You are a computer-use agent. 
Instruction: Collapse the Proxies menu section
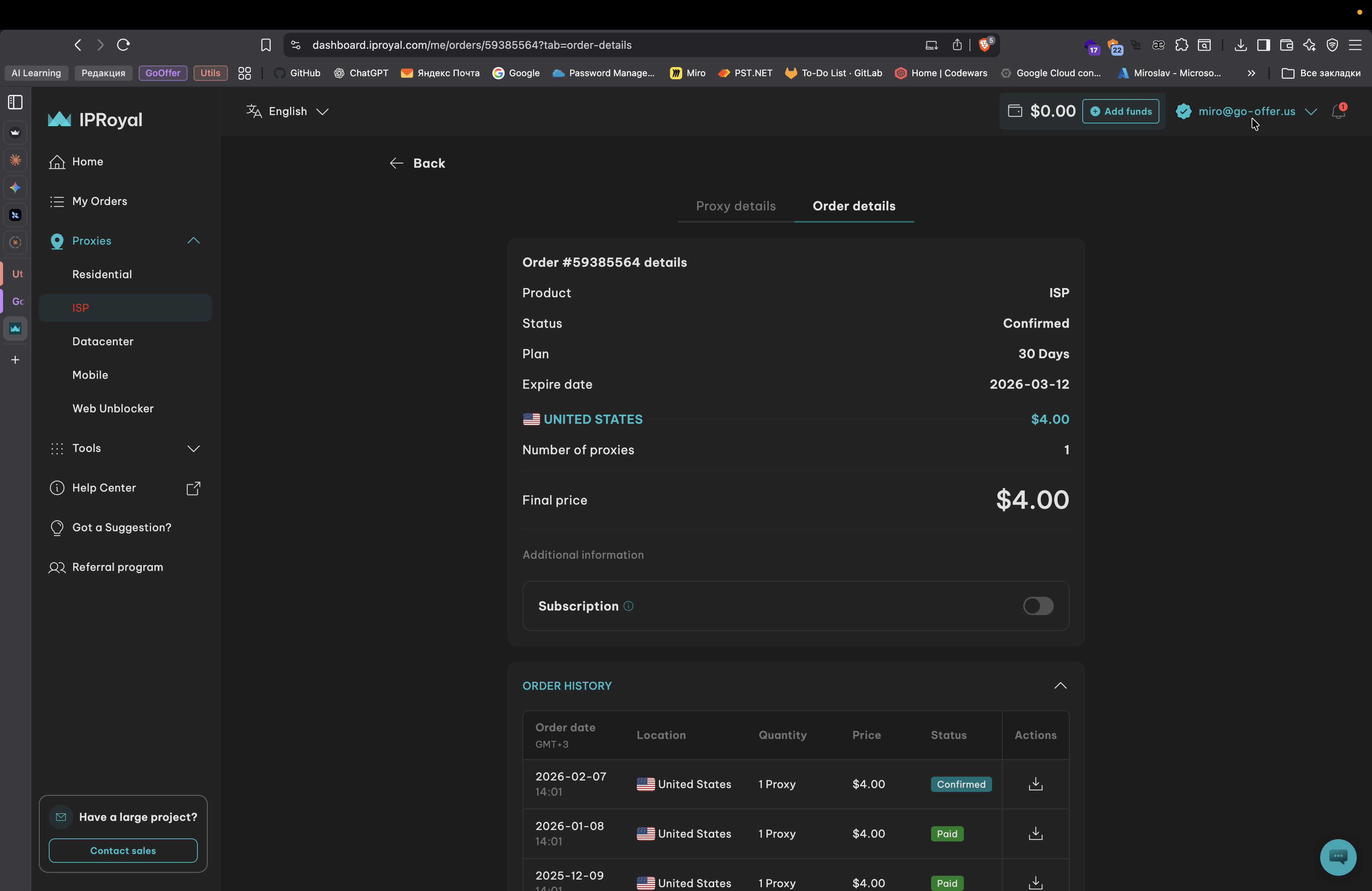[x=193, y=240]
